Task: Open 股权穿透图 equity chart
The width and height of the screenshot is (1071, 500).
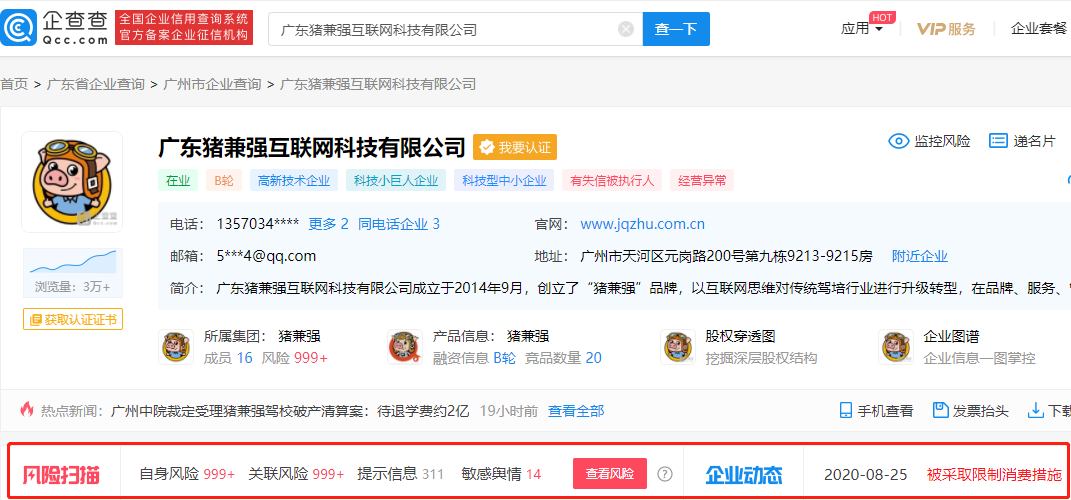Action: [x=740, y=337]
